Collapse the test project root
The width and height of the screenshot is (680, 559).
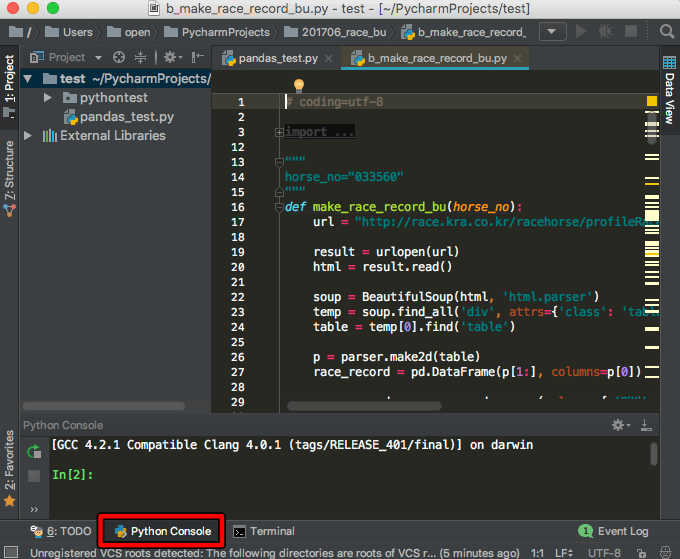click(x=28, y=78)
